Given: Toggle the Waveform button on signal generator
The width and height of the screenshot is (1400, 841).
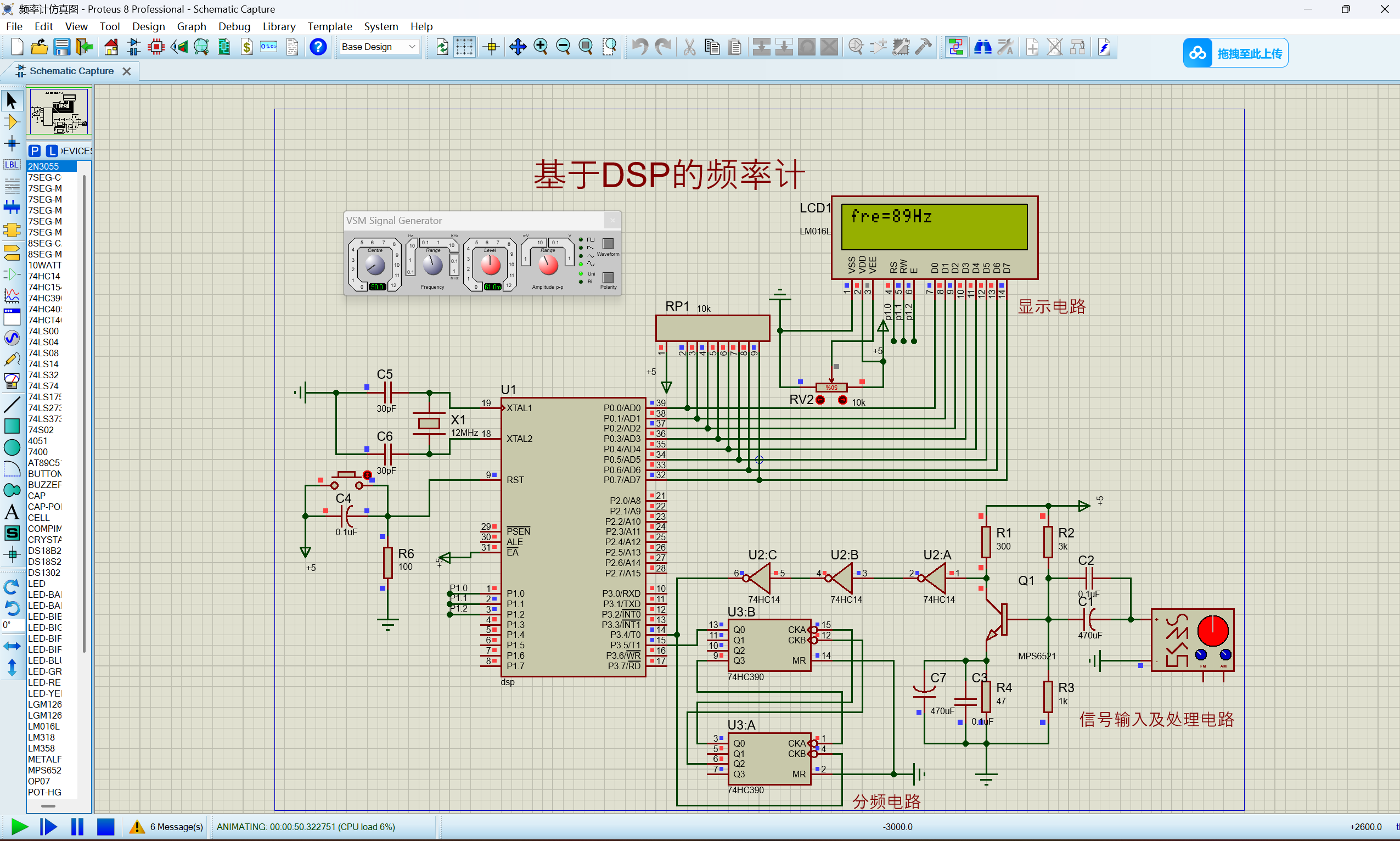Looking at the screenshot, I should (x=608, y=244).
